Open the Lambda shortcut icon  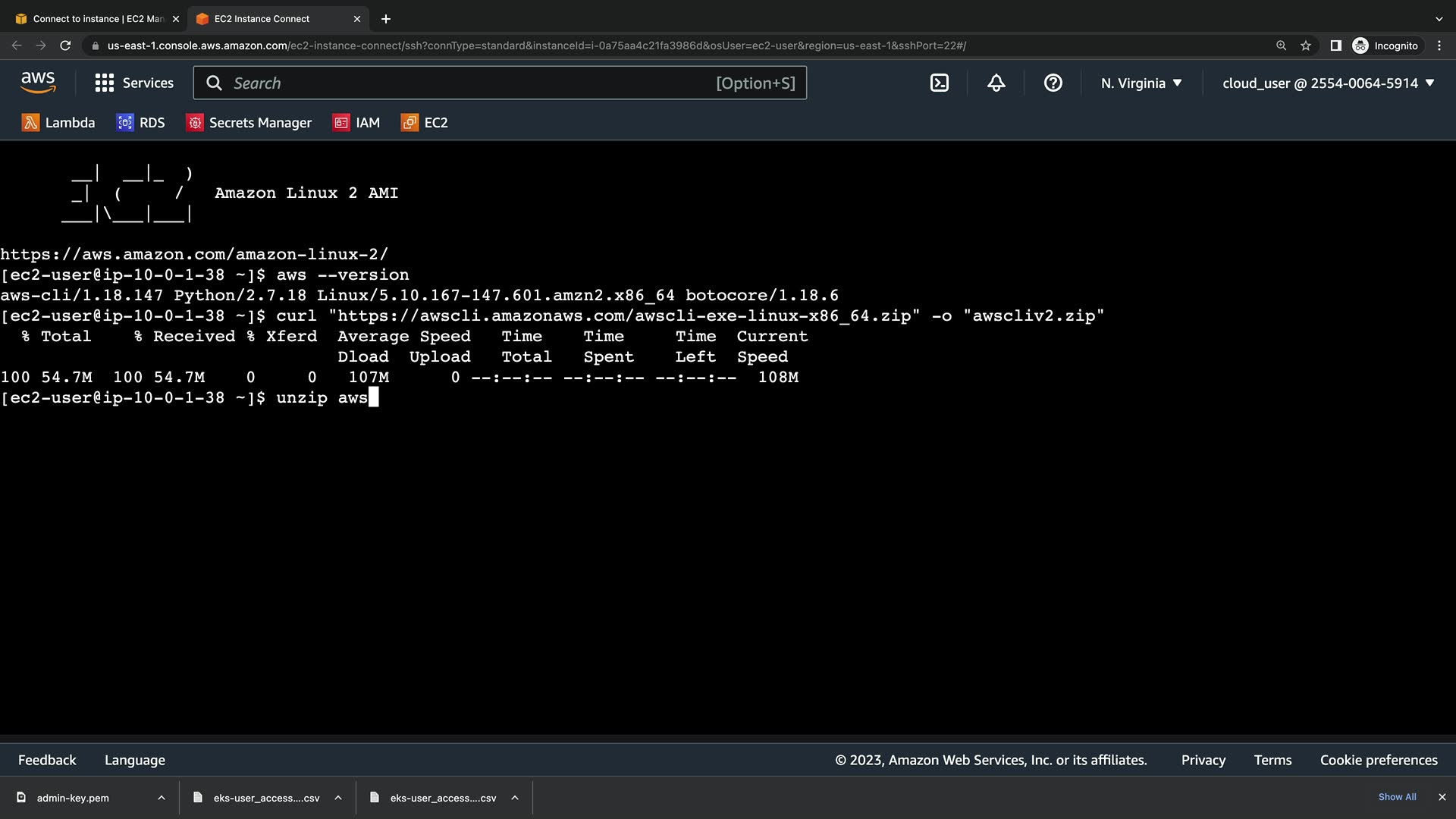click(30, 123)
